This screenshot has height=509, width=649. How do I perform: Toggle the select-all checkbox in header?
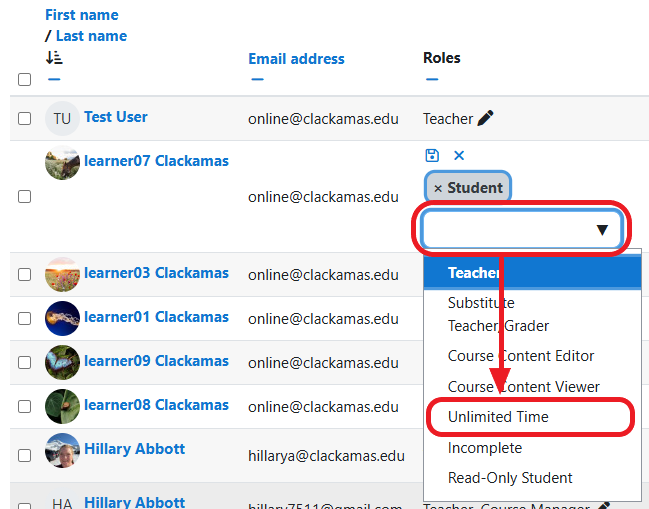coord(25,80)
